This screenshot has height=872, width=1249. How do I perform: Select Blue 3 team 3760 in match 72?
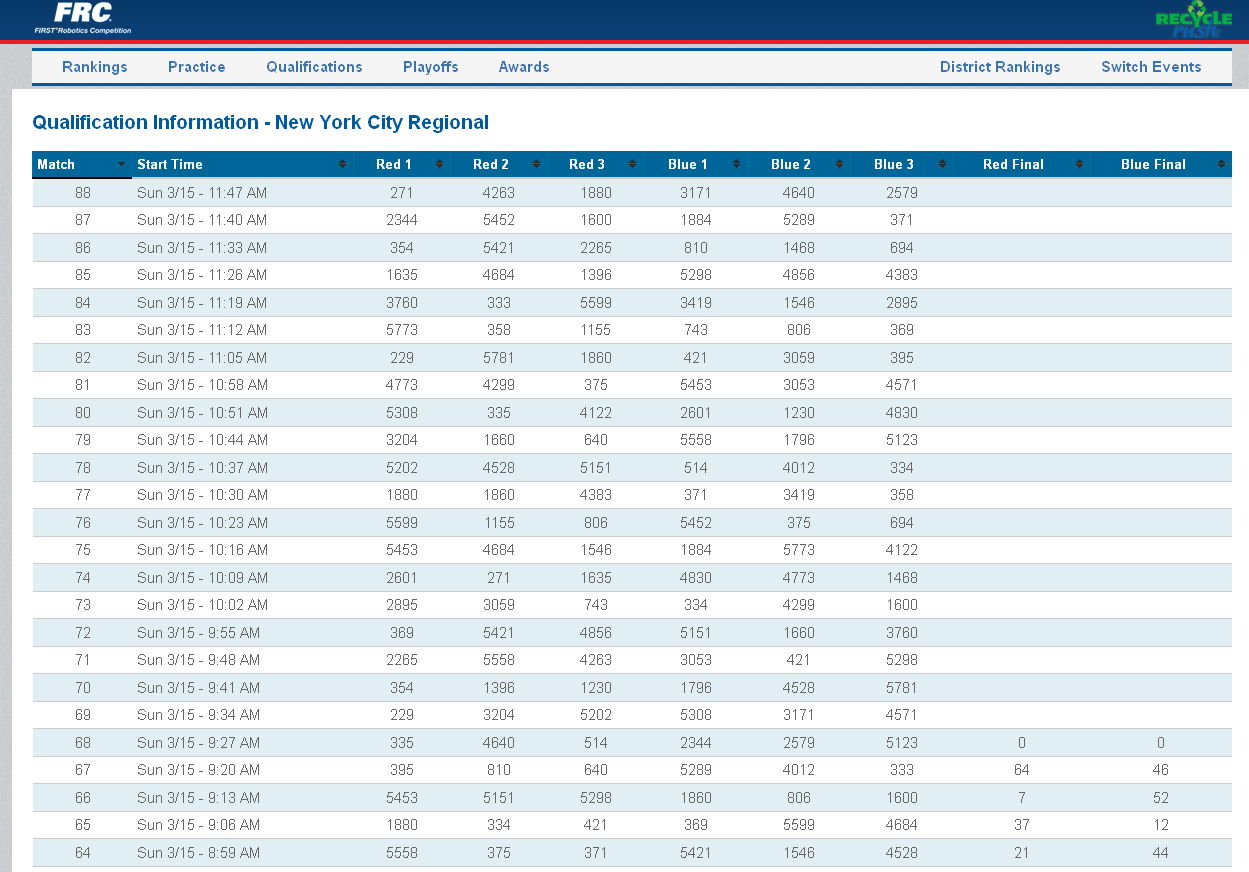(901, 633)
